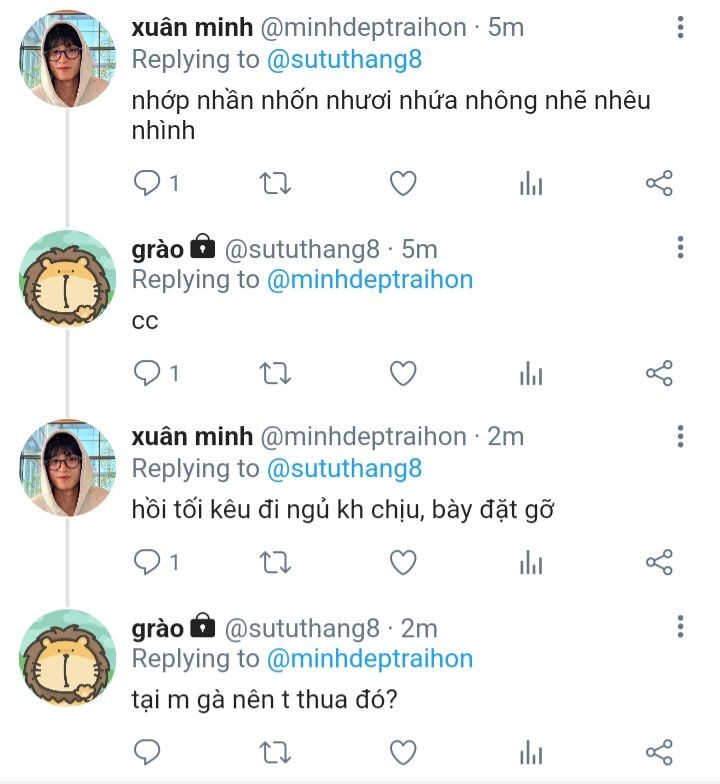Share xuân minh's first tweet
720x784 pixels.
[659, 183]
